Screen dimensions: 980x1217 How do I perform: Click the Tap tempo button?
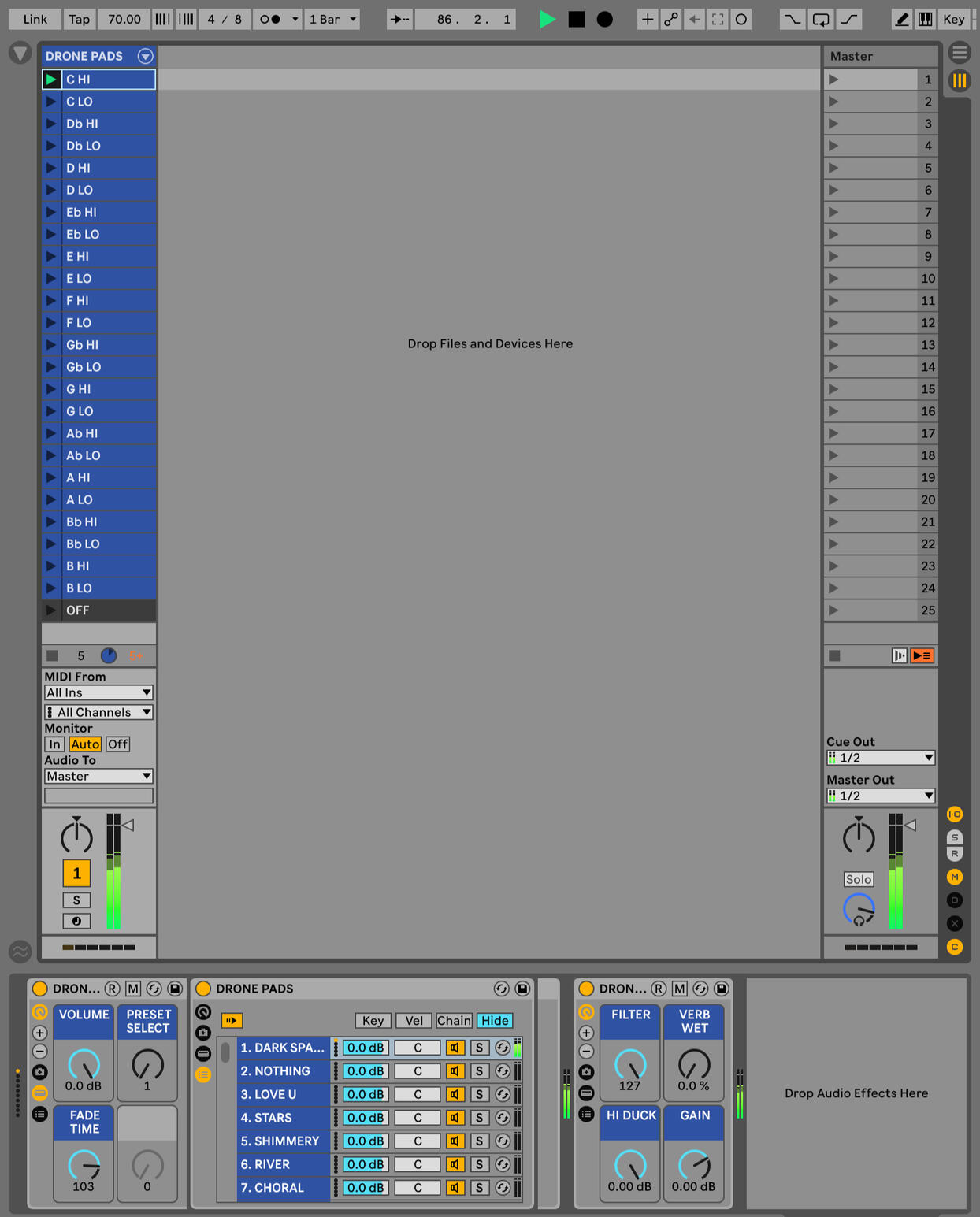point(79,19)
